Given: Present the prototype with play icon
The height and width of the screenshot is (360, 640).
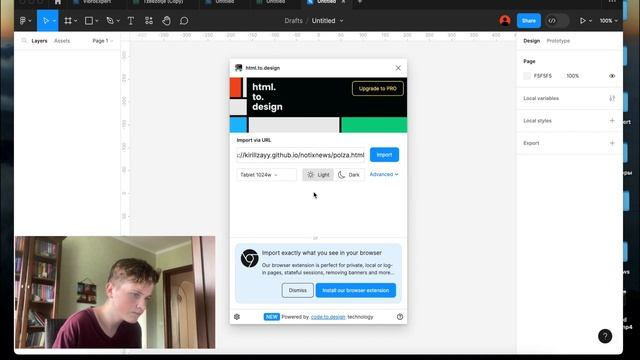Looking at the screenshot, I should tap(582, 21).
